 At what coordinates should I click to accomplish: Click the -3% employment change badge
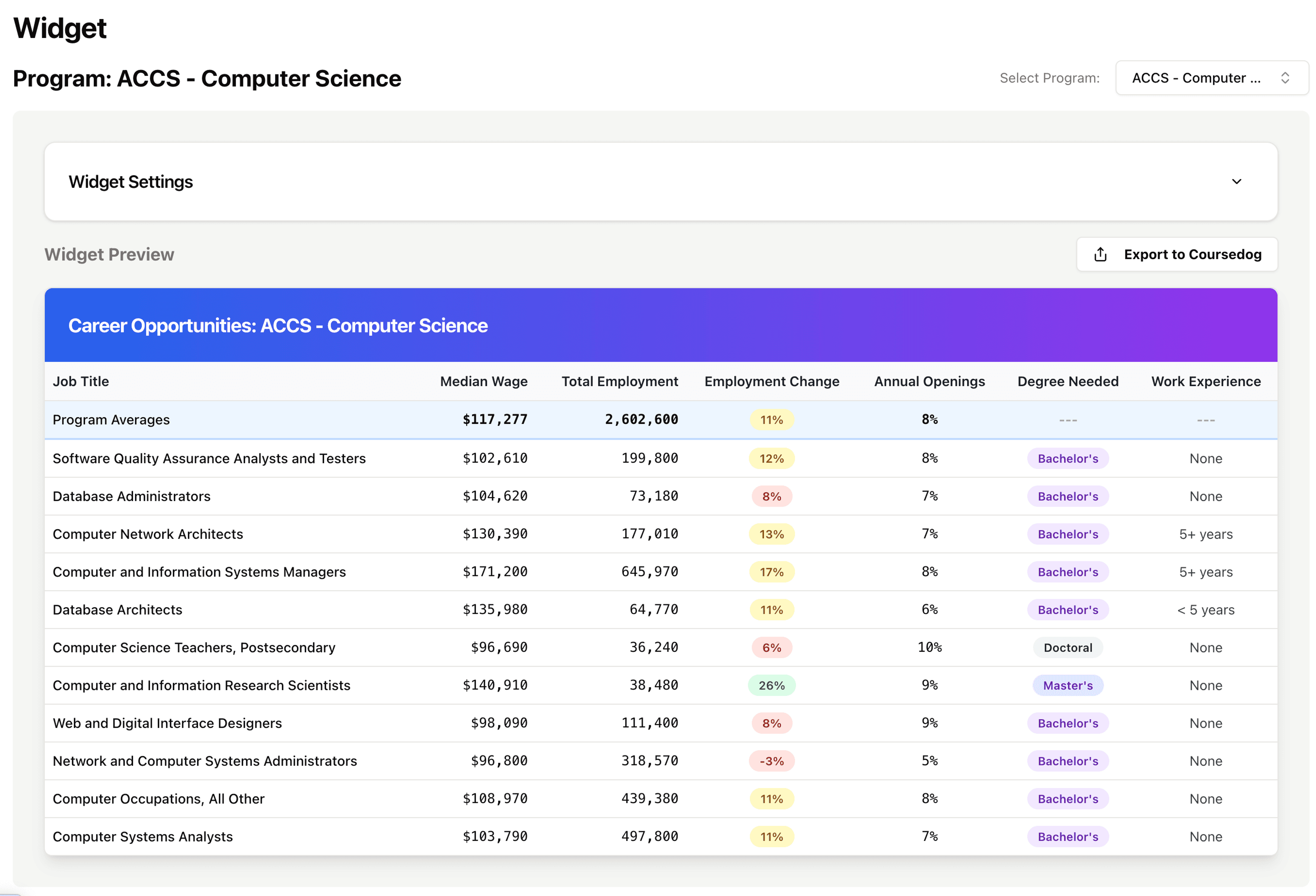pos(771,761)
